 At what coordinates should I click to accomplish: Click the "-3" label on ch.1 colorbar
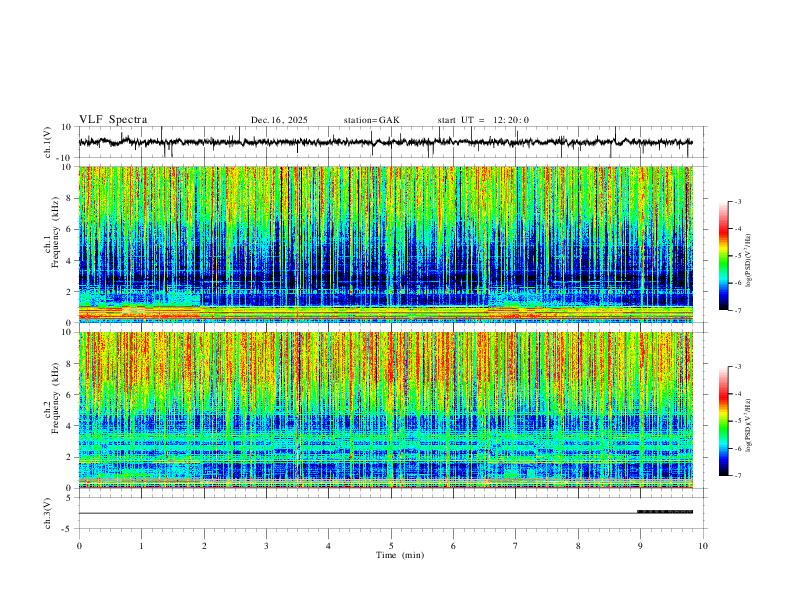[x=738, y=201]
